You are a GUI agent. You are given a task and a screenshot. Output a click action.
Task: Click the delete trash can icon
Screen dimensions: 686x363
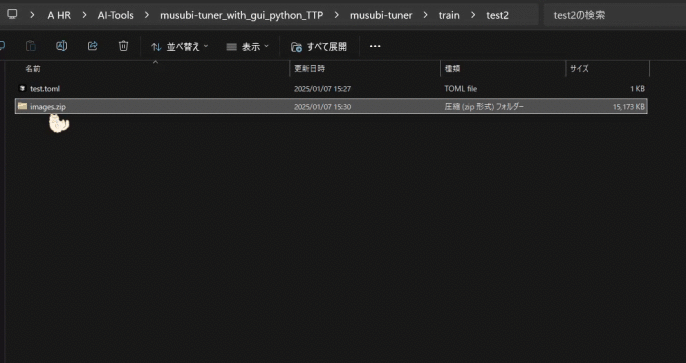(x=124, y=46)
